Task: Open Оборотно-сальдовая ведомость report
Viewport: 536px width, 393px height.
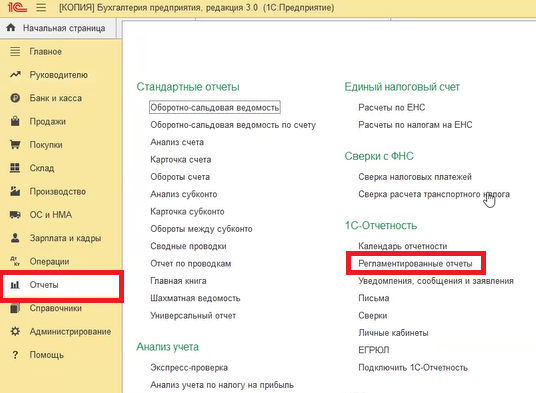Action: pyautogui.click(x=215, y=107)
